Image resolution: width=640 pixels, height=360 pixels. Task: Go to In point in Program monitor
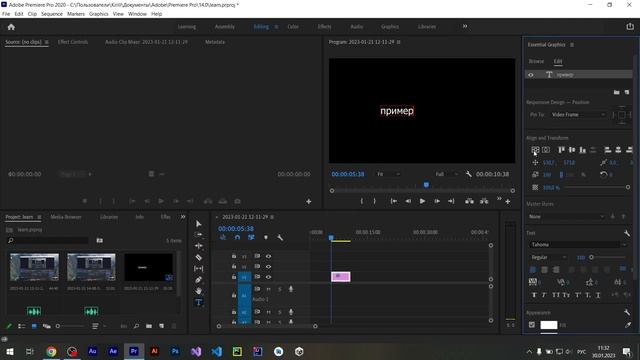pyautogui.click(x=393, y=201)
